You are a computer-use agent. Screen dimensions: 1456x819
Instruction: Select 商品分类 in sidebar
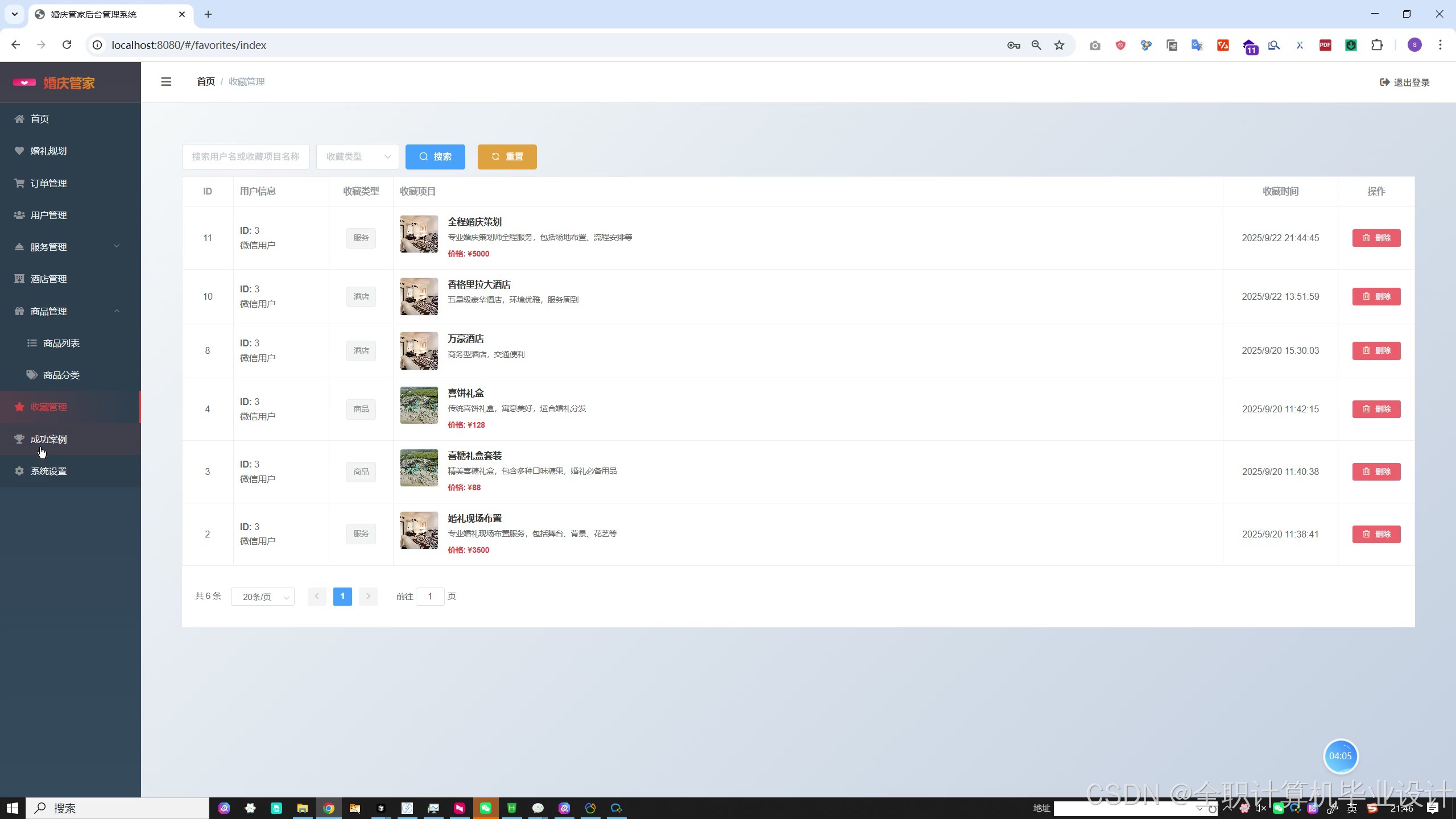tap(61, 375)
